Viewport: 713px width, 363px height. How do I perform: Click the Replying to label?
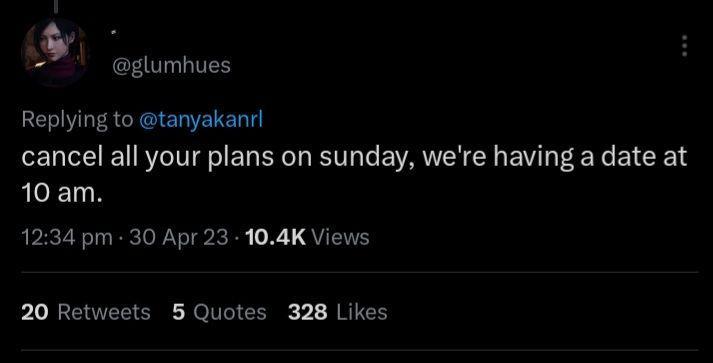[77, 120]
